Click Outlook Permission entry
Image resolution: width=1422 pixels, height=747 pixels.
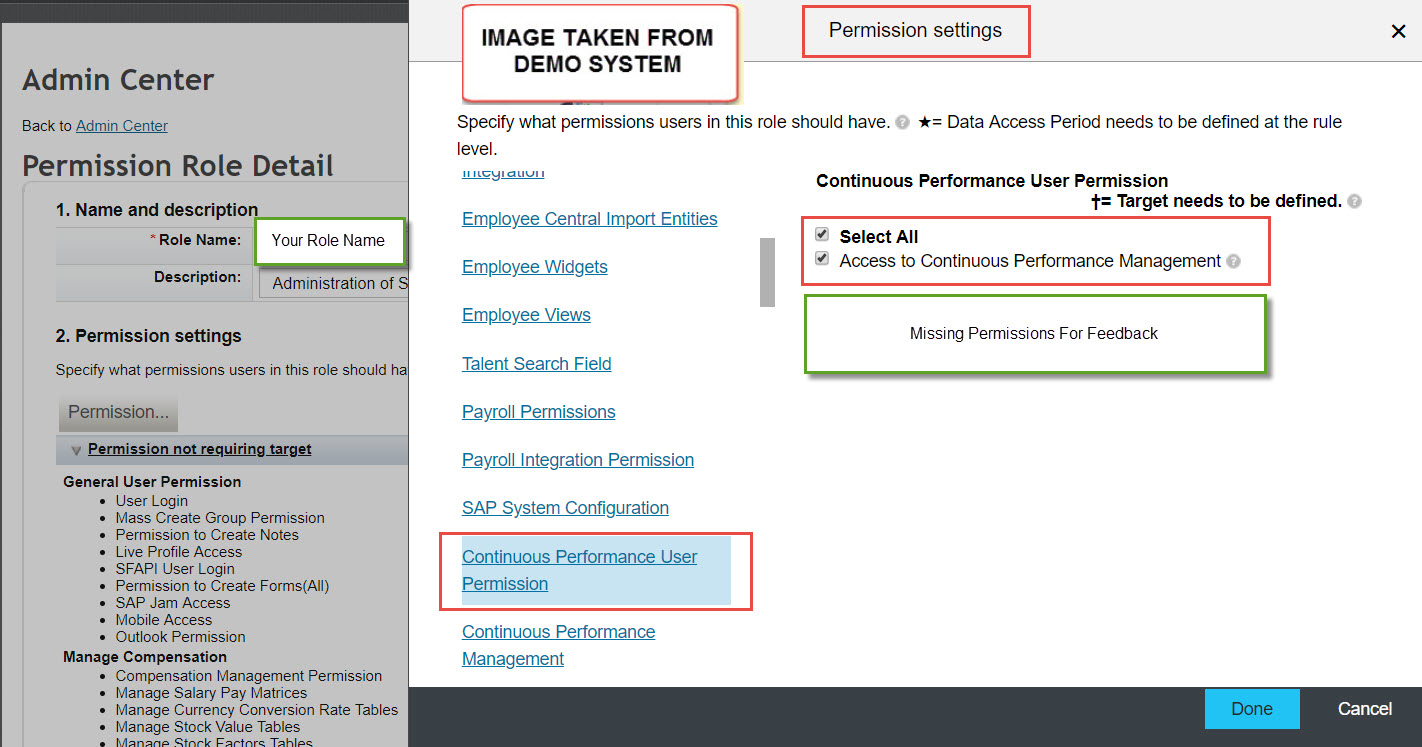[x=180, y=637]
